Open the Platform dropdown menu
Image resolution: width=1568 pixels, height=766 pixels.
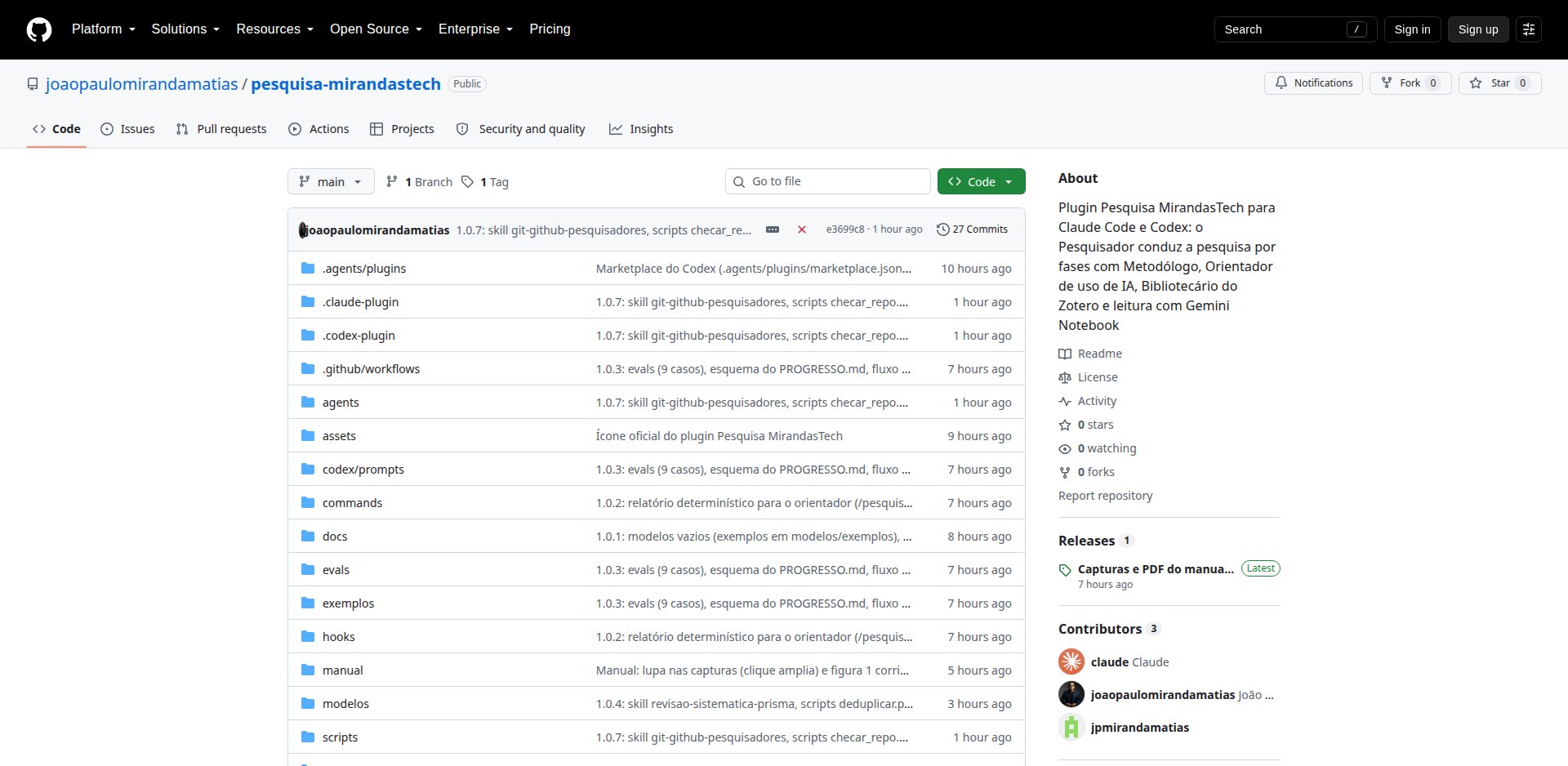(x=104, y=29)
